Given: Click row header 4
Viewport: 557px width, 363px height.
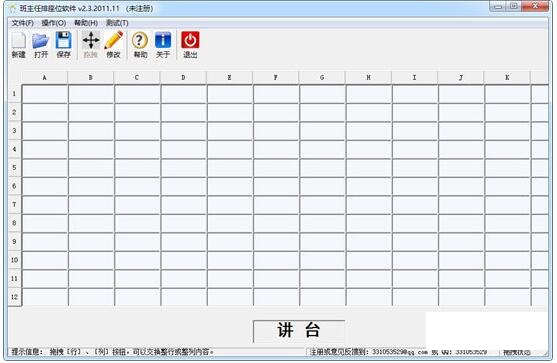Looking at the screenshot, I should click(x=15, y=149).
